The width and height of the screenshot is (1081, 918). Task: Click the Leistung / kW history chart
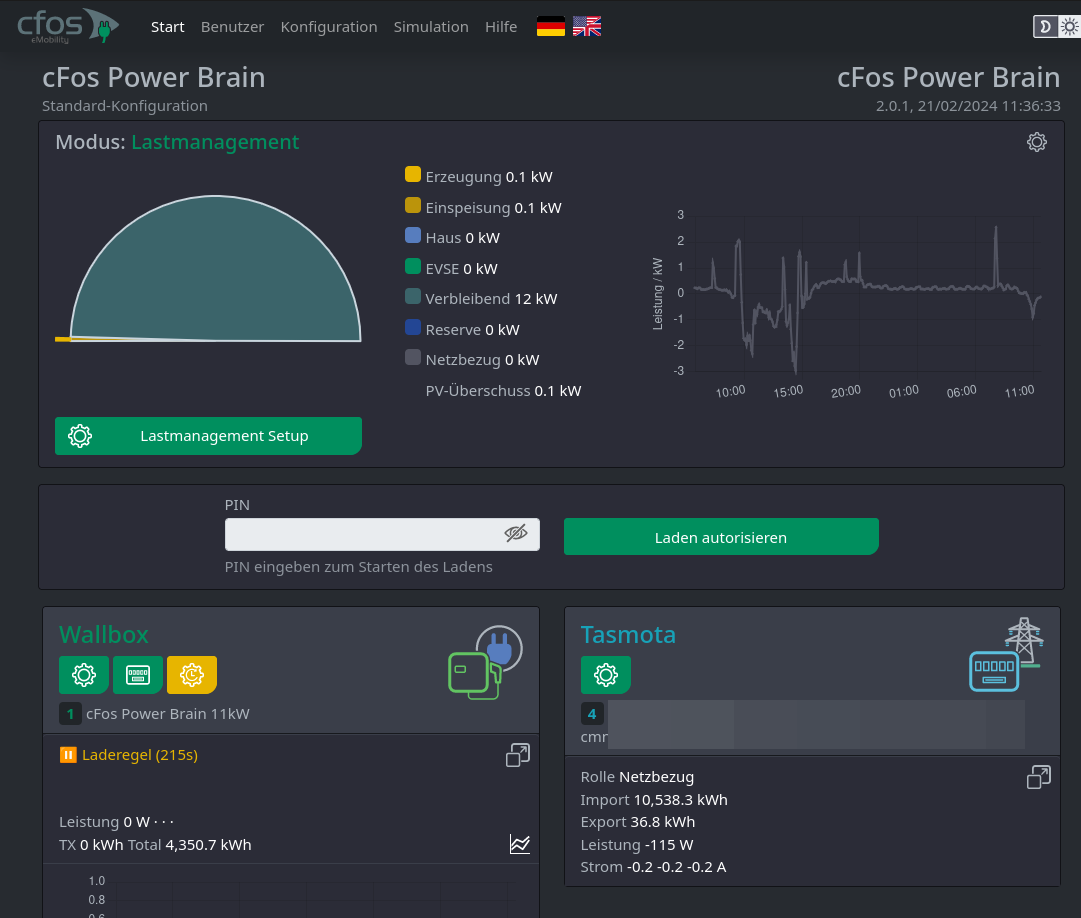(847, 304)
